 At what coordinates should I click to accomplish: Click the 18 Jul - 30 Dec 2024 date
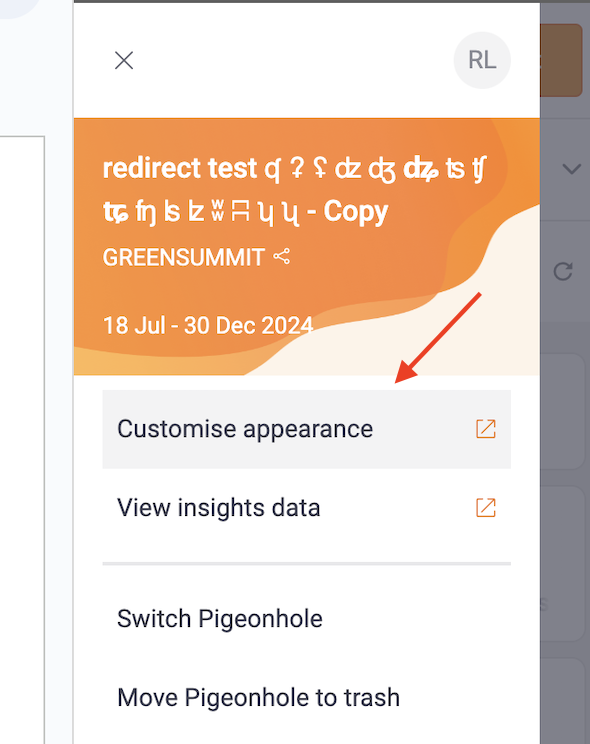208,326
